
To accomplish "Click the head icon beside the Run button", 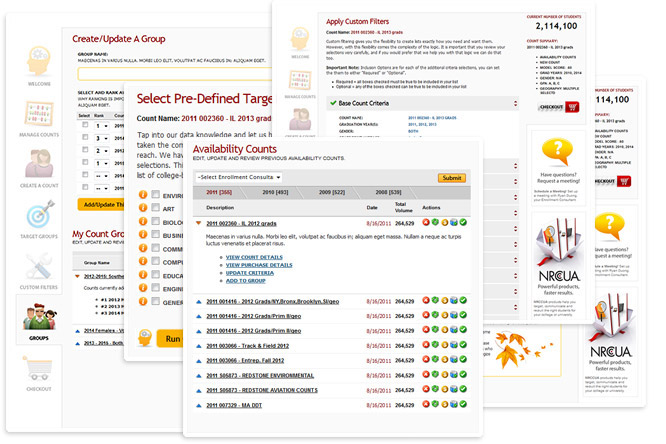I will [x=145, y=338].
